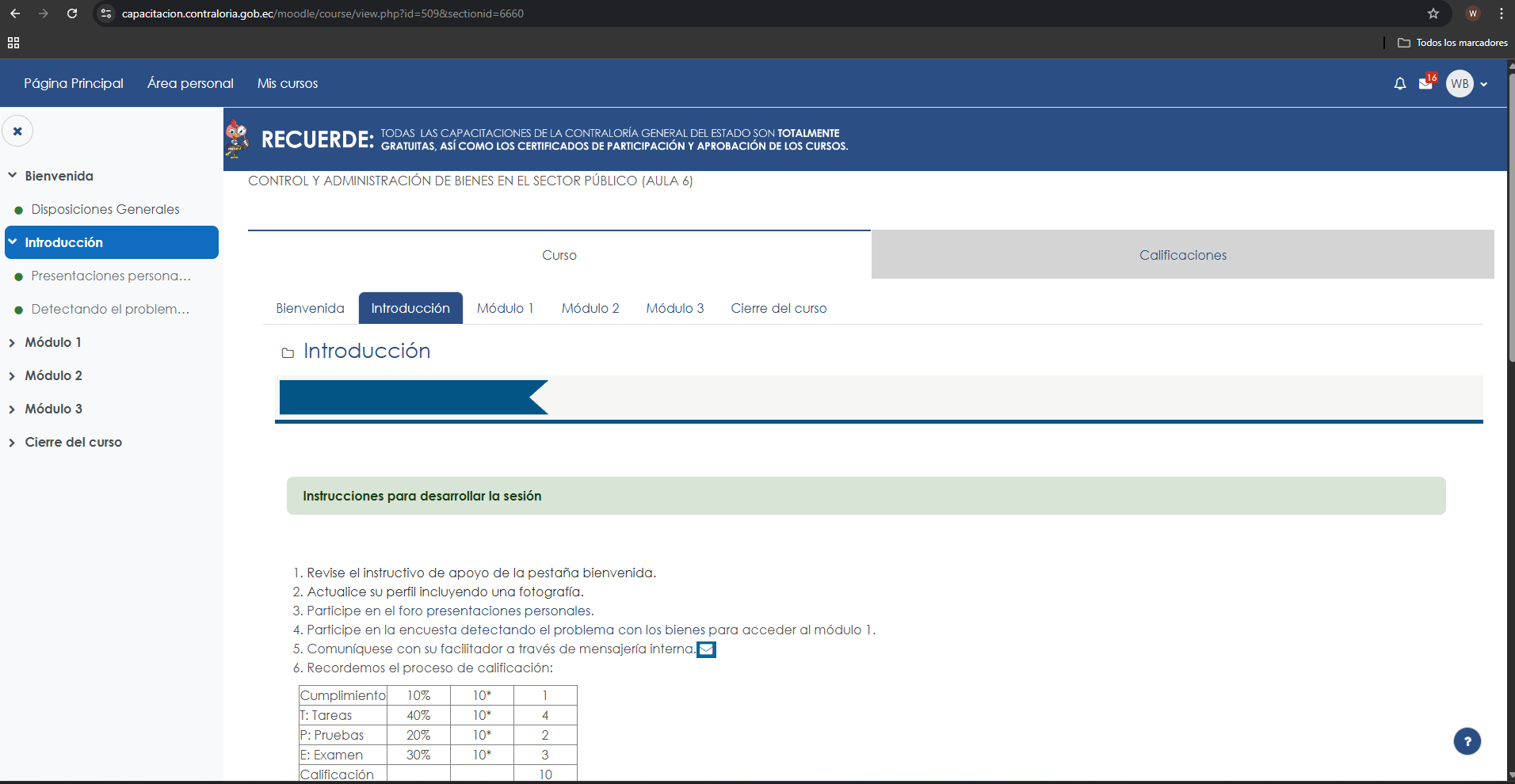Click the blue help question mark button
1515x784 pixels.
1467,741
